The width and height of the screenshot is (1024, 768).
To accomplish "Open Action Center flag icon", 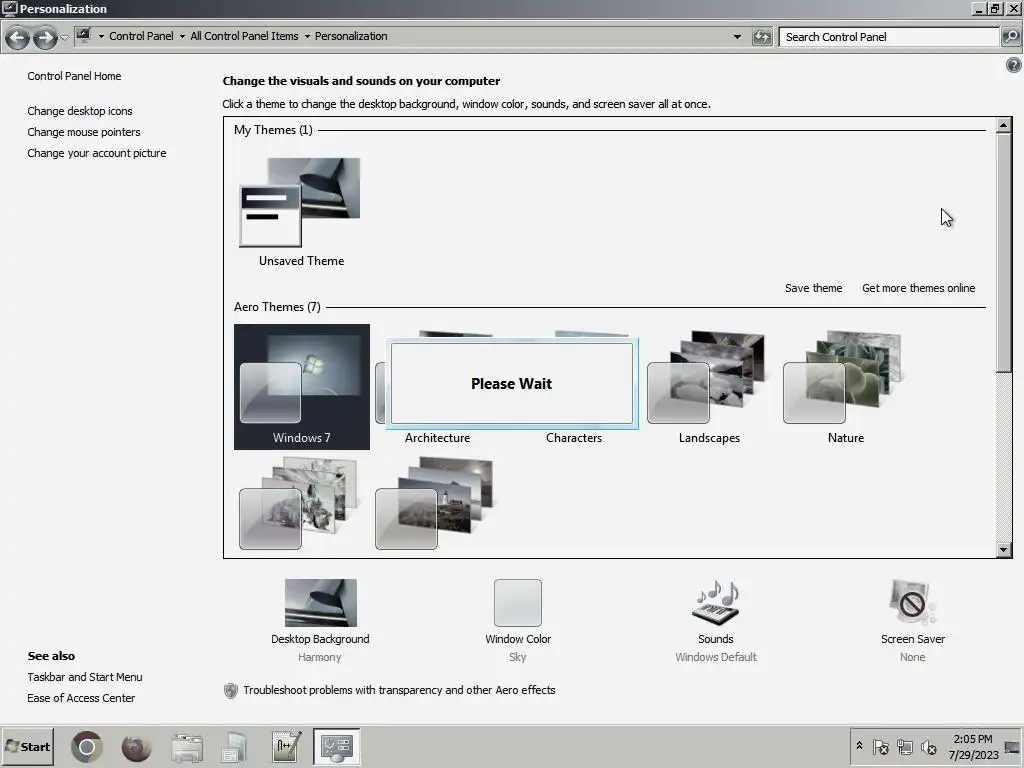I will coord(880,746).
